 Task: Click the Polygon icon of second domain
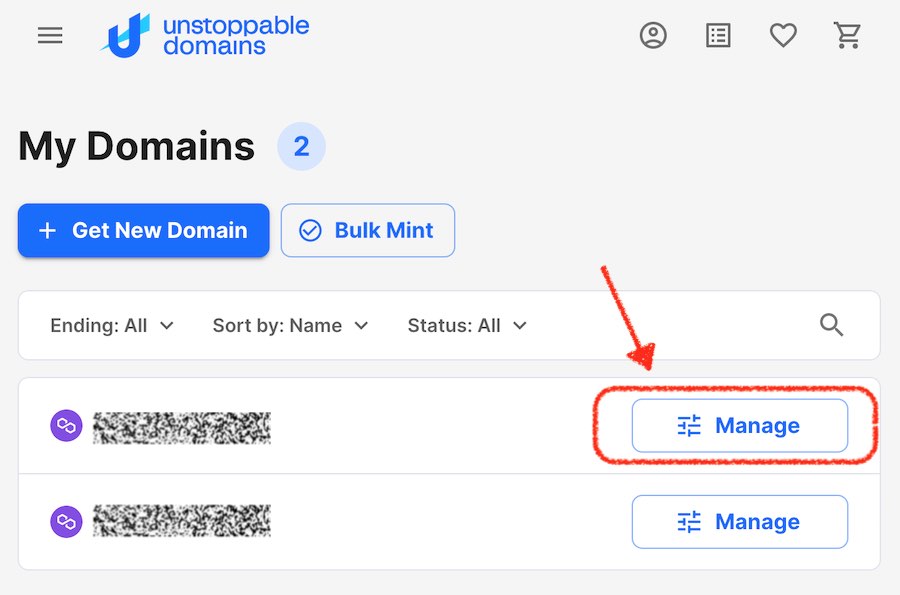pos(67,522)
